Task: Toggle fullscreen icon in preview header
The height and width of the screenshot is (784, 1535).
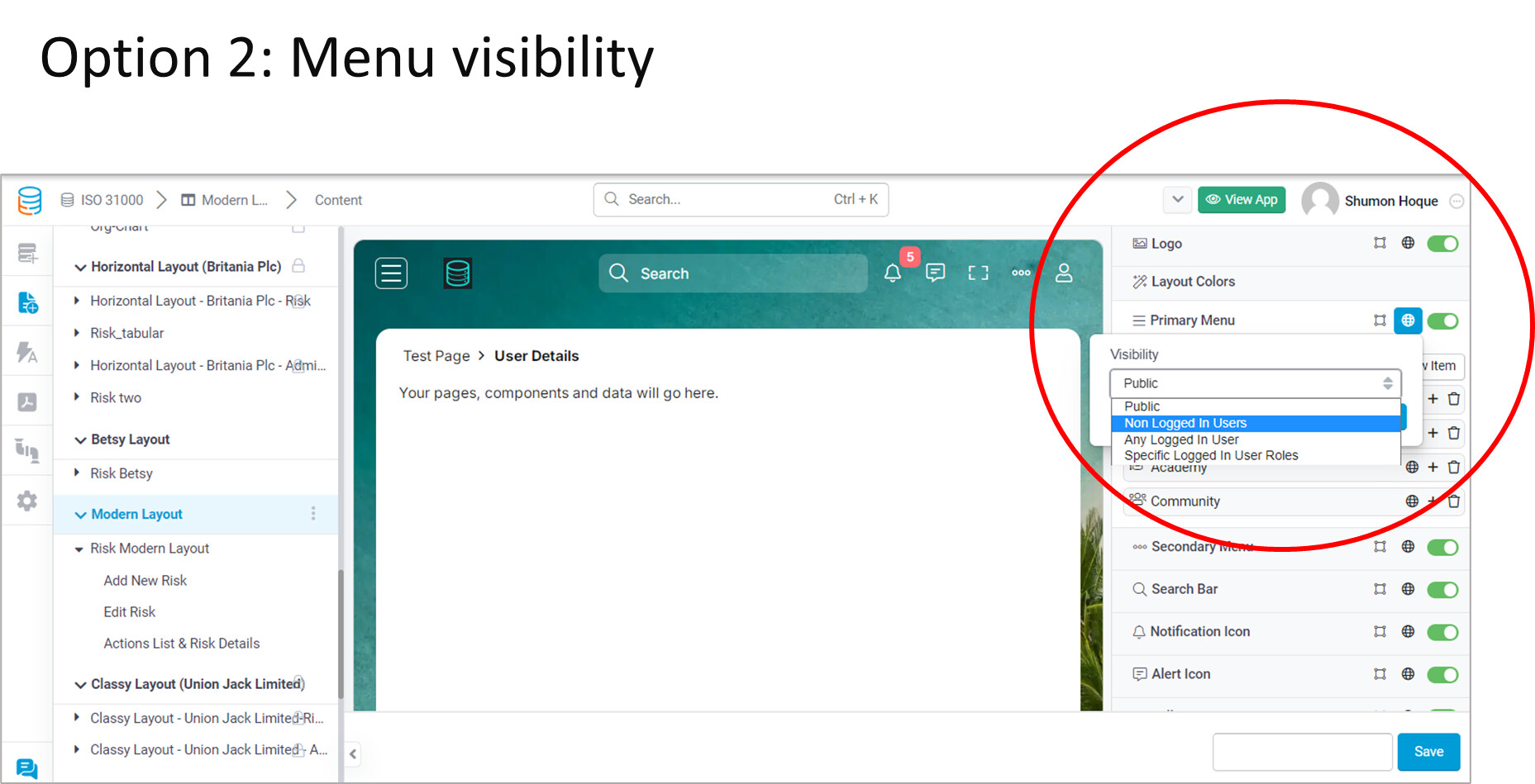Action: pyautogui.click(x=979, y=273)
